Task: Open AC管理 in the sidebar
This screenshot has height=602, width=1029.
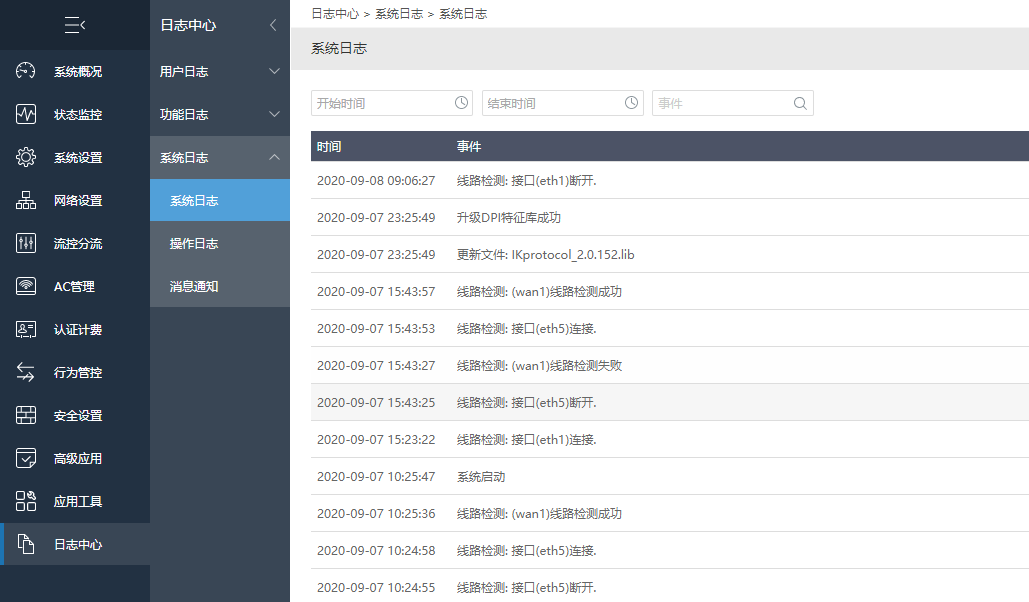Action: (x=75, y=286)
